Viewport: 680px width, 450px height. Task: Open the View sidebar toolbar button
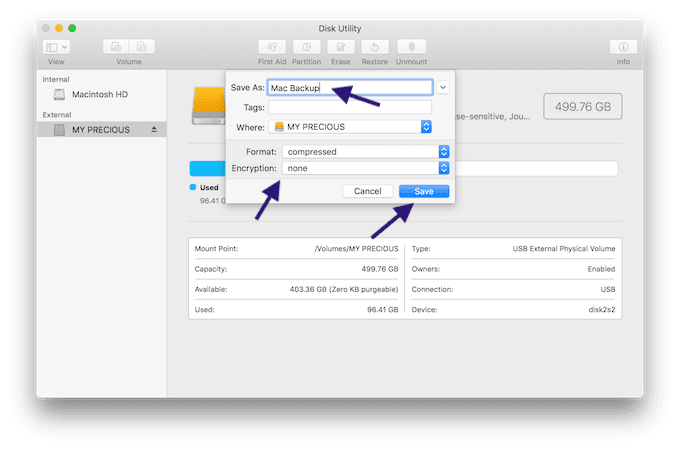56,47
